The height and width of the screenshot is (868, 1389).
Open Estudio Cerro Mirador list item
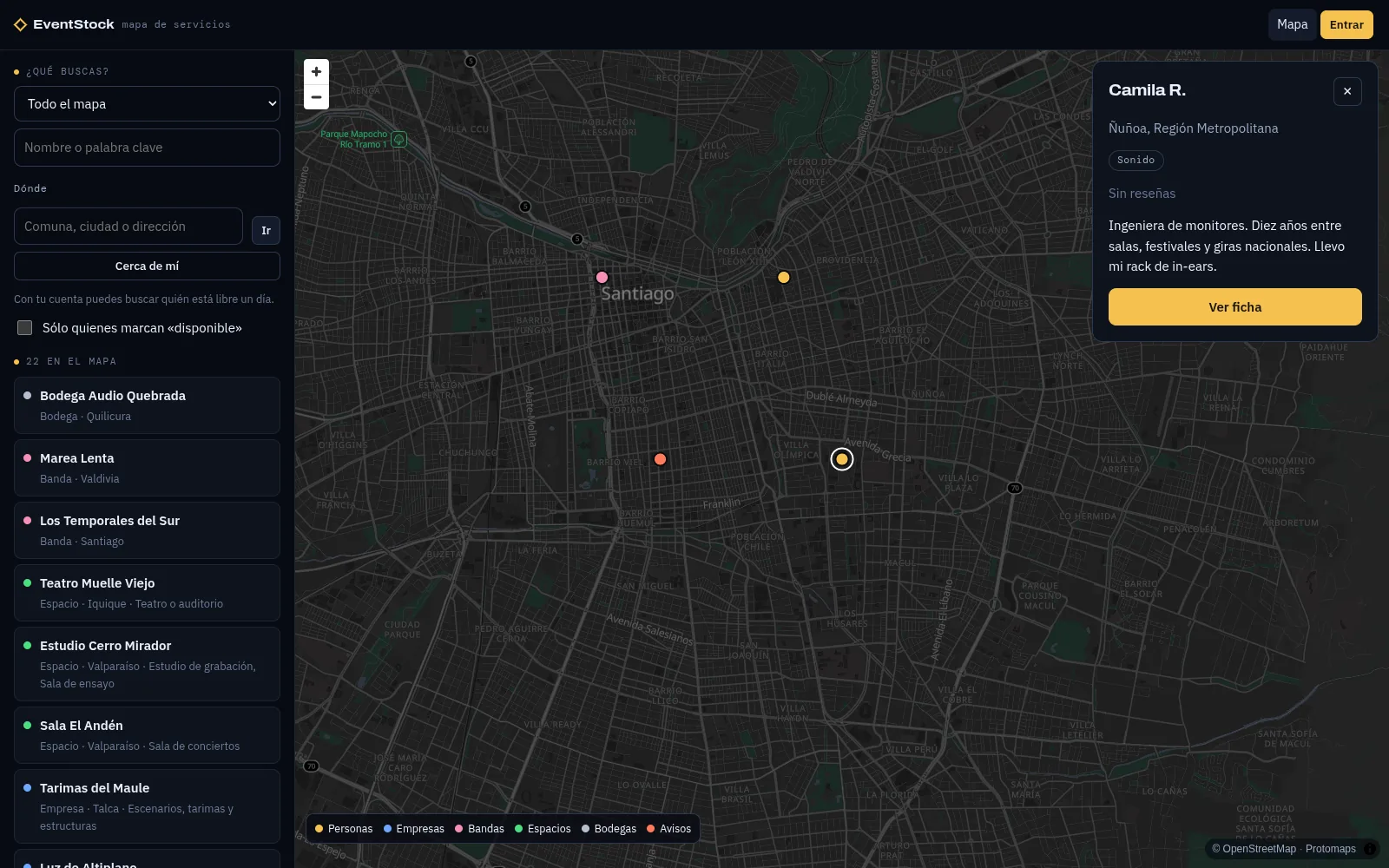pyautogui.click(x=147, y=664)
